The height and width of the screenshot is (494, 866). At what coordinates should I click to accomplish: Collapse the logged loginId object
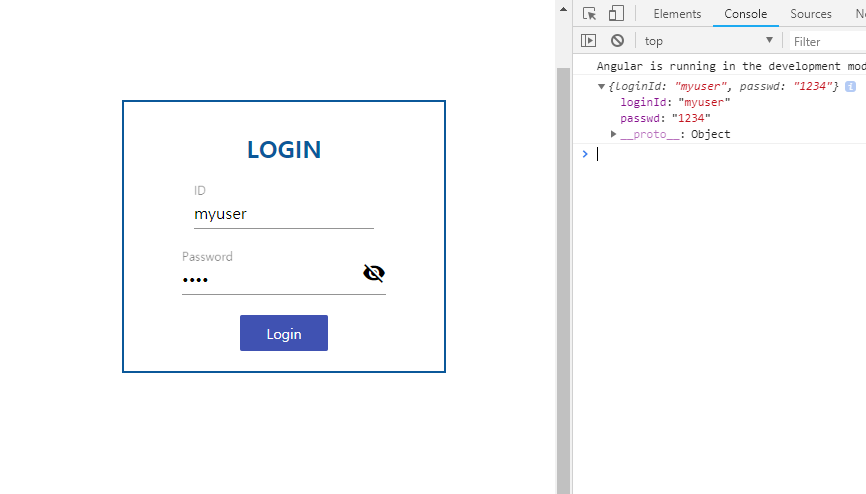tap(601, 87)
